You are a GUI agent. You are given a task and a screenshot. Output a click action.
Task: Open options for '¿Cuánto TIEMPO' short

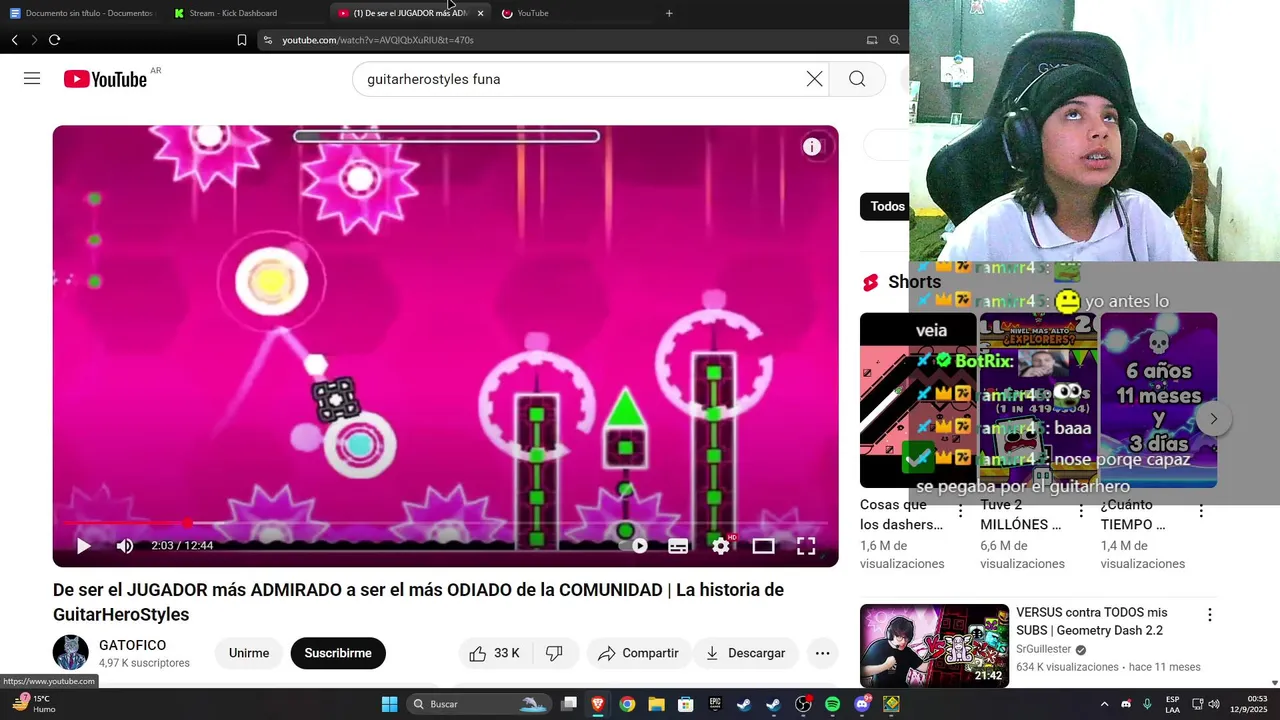pyautogui.click(x=1201, y=512)
